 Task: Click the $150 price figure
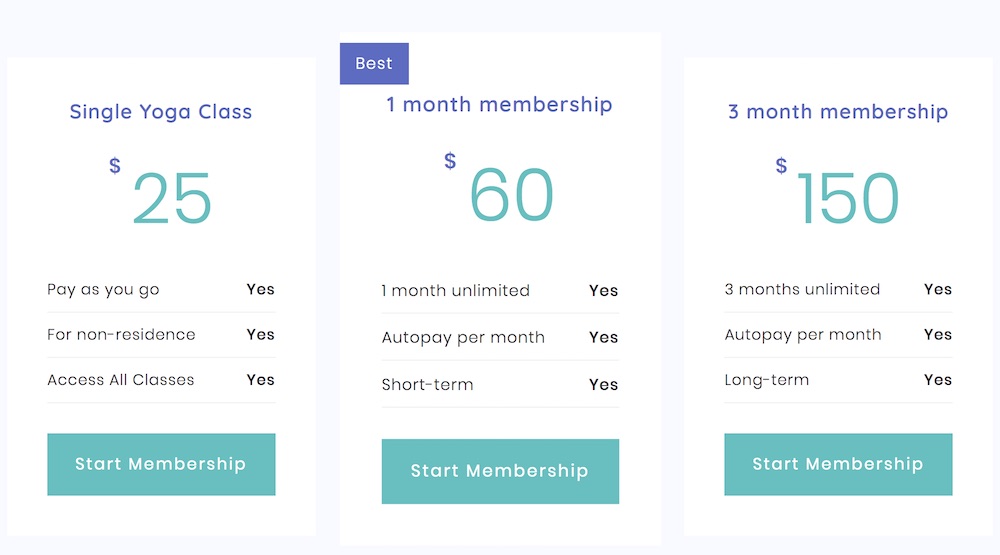(x=837, y=192)
